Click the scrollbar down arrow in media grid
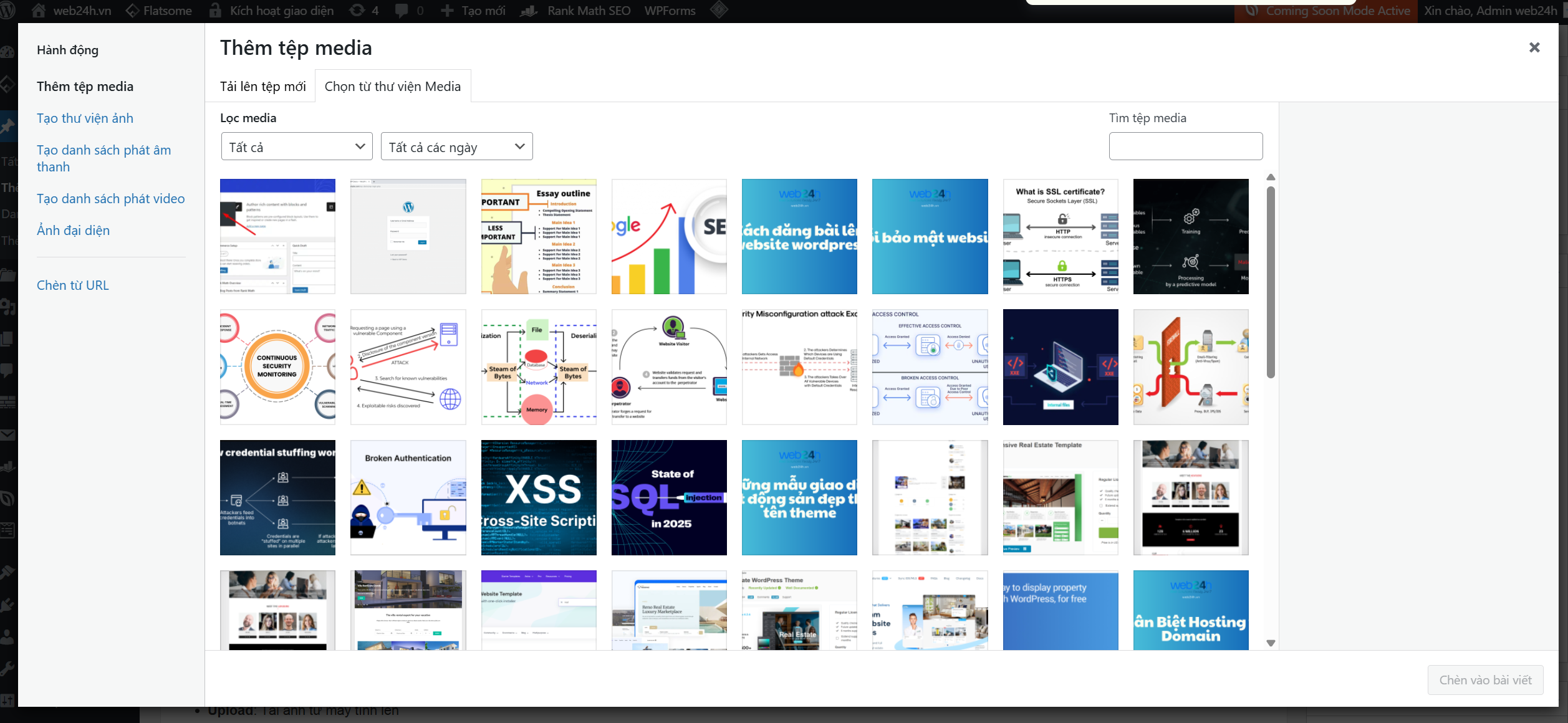 1271,643
